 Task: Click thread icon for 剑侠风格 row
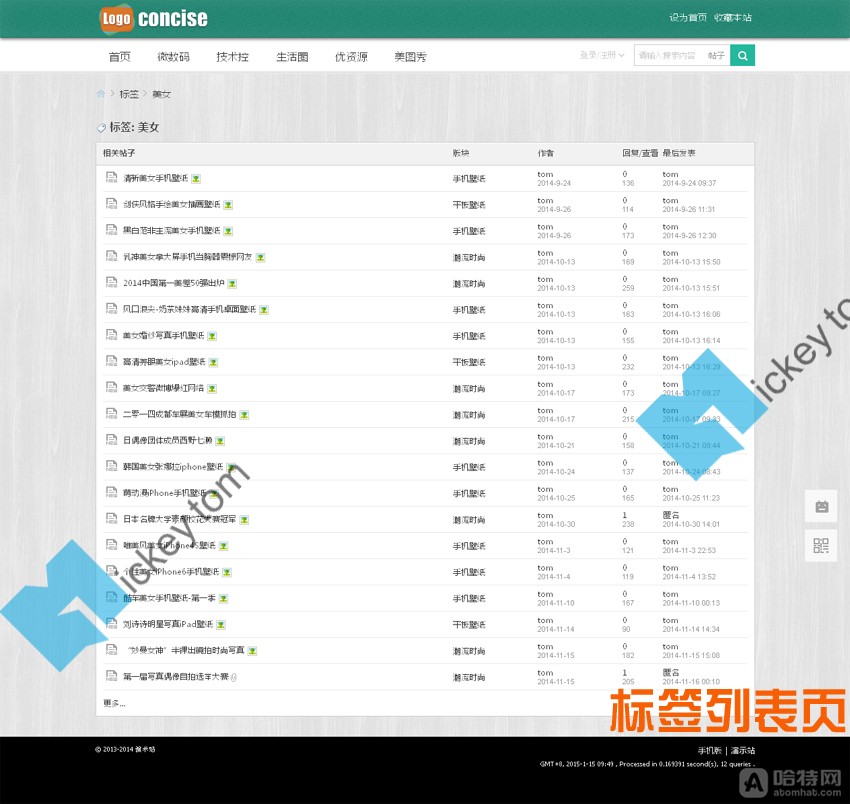coord(111,204)
